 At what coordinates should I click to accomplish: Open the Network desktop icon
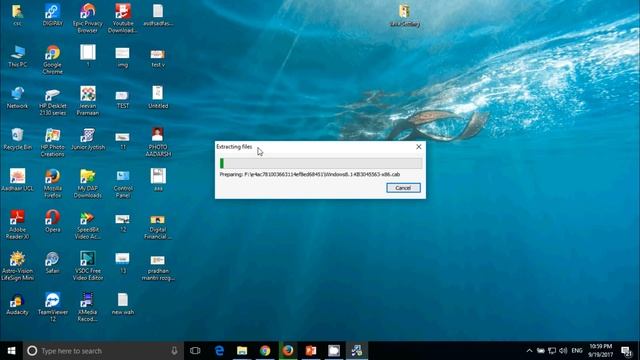tap(18, 98)
